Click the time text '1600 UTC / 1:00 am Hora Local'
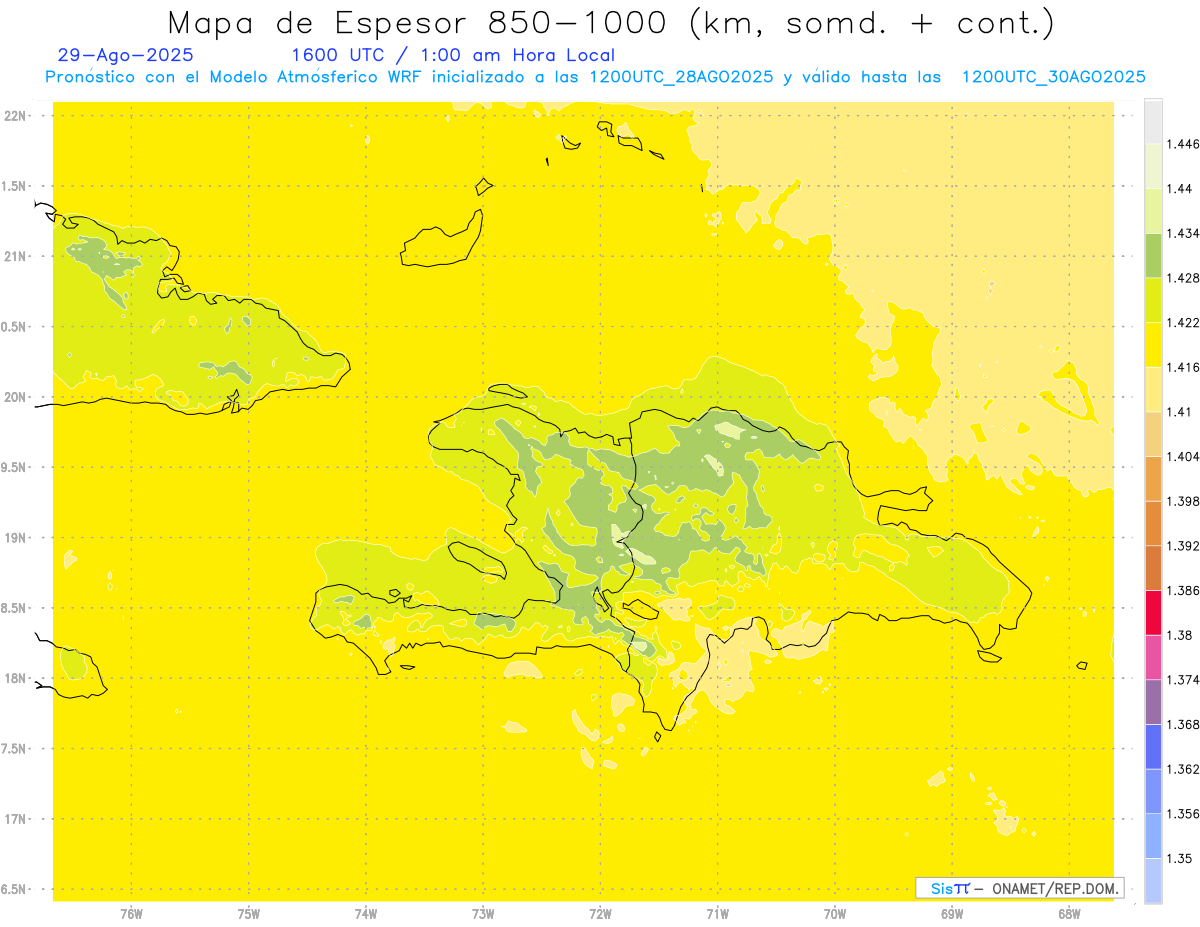 [453, 56]
